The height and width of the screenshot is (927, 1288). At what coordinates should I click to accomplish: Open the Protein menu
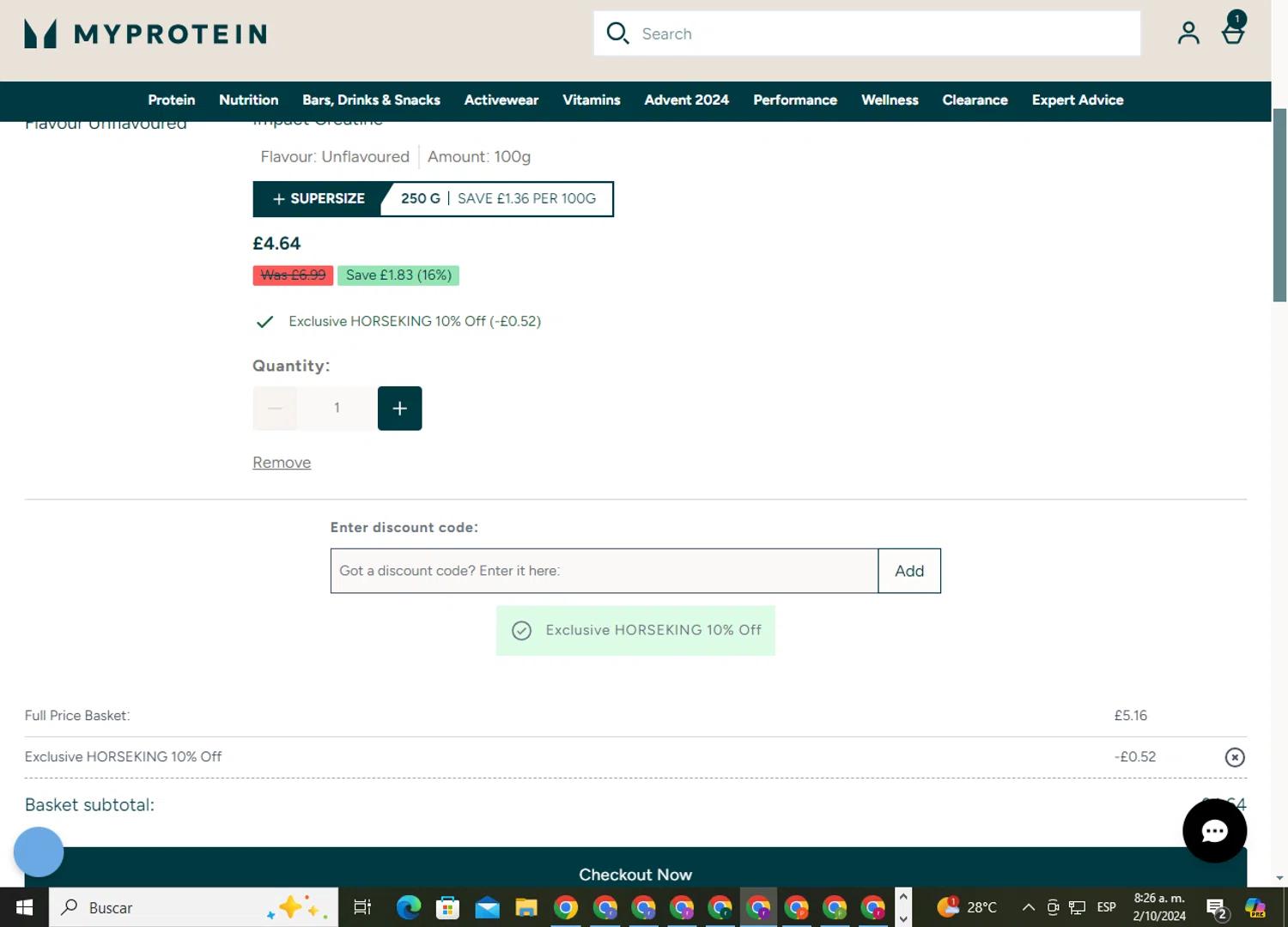point(171,100)
